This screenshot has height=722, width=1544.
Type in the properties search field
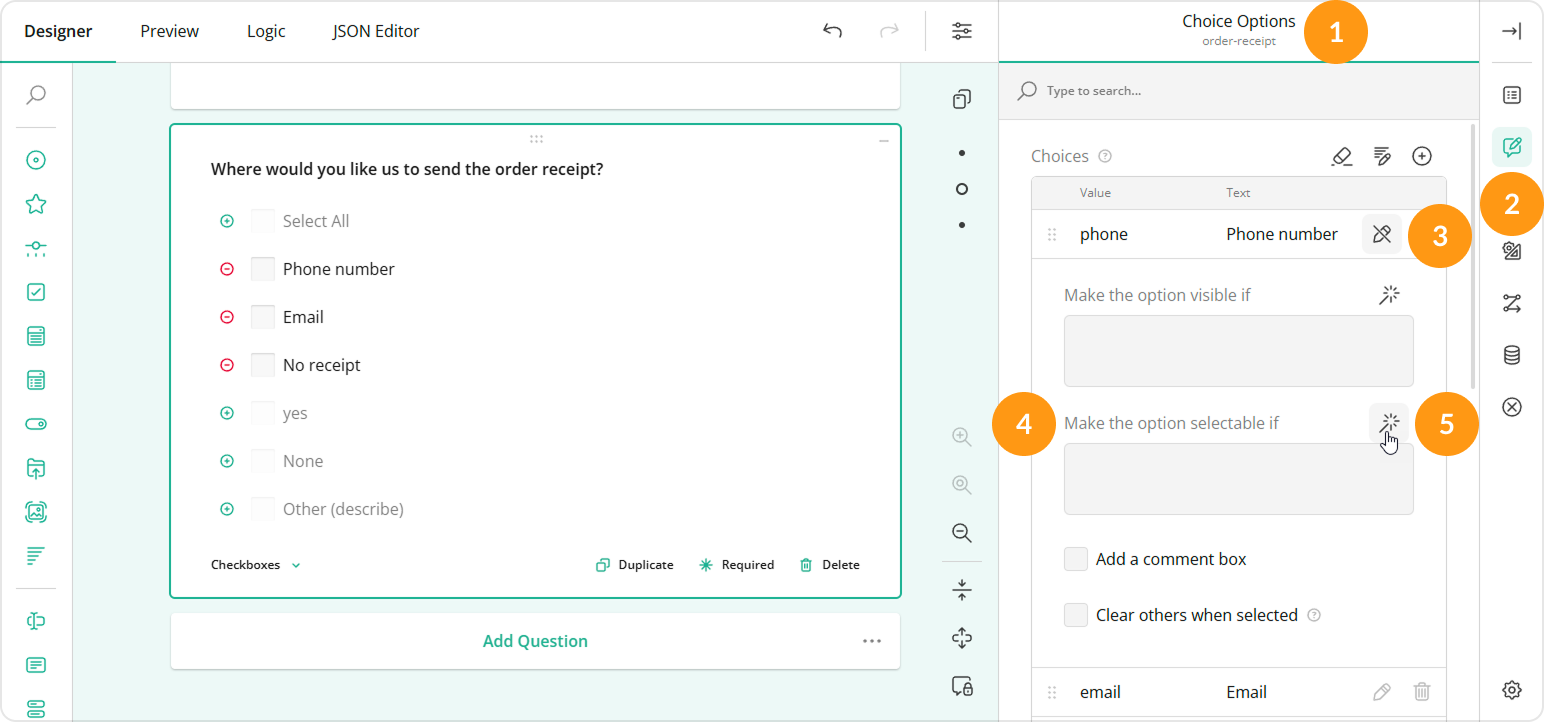click(1150, 90)
